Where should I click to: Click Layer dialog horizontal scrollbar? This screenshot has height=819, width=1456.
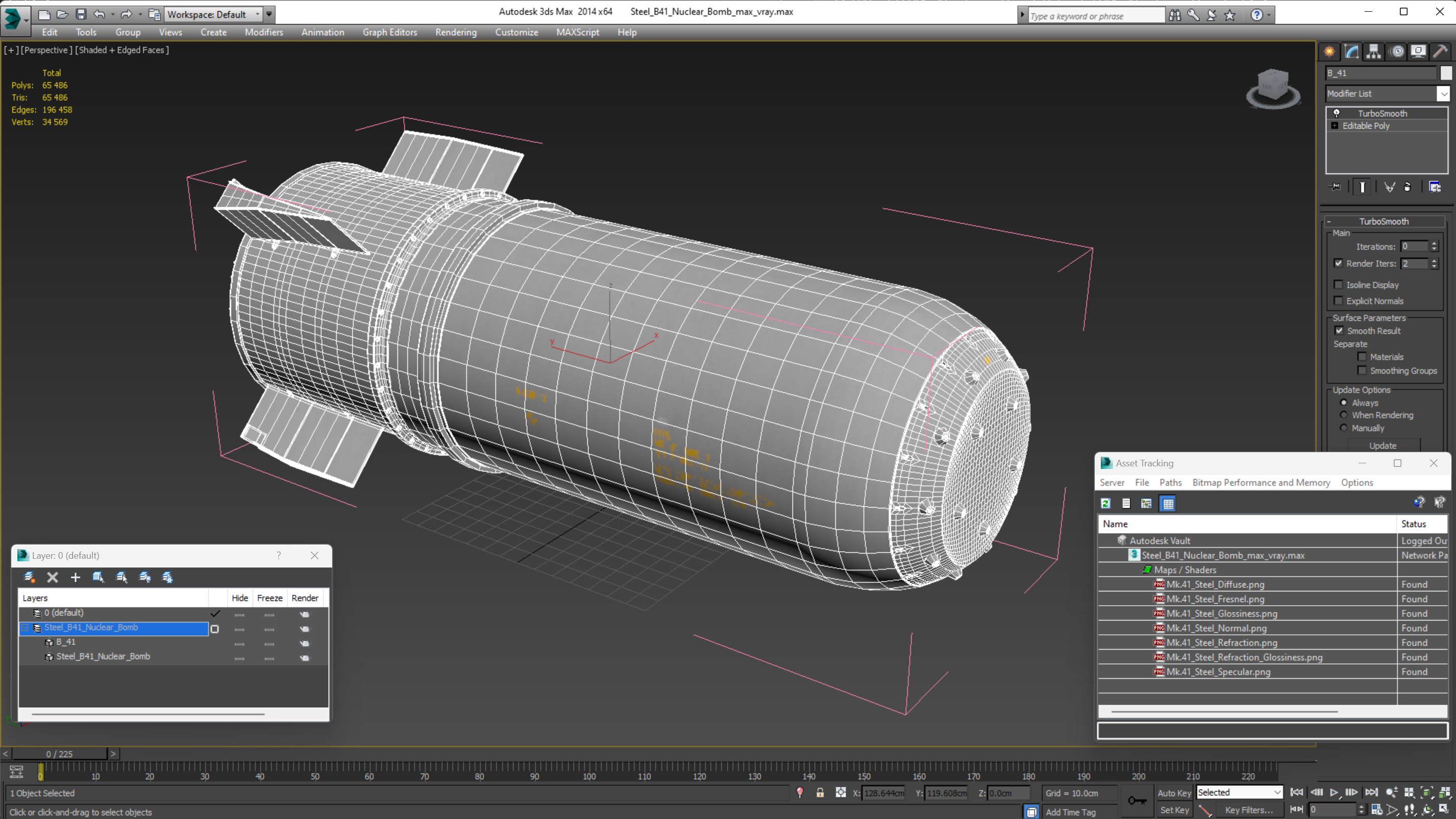(x=148, y=714)
